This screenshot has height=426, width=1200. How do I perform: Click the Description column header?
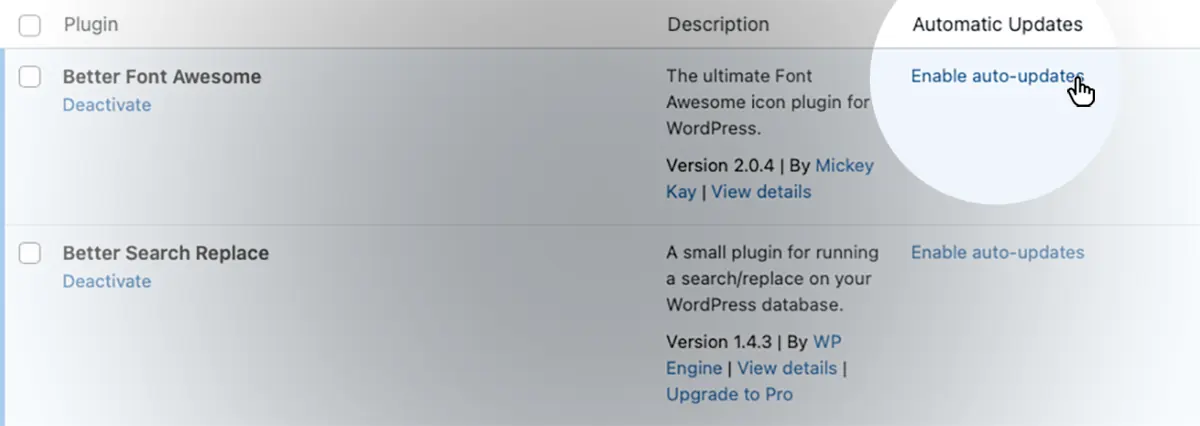coord(718,25)
